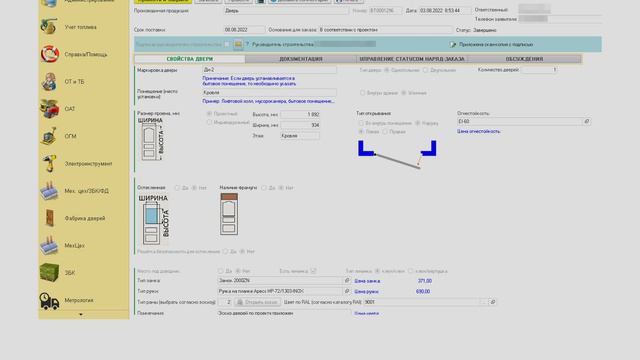Open the Цена ручек link

[367, 291]
